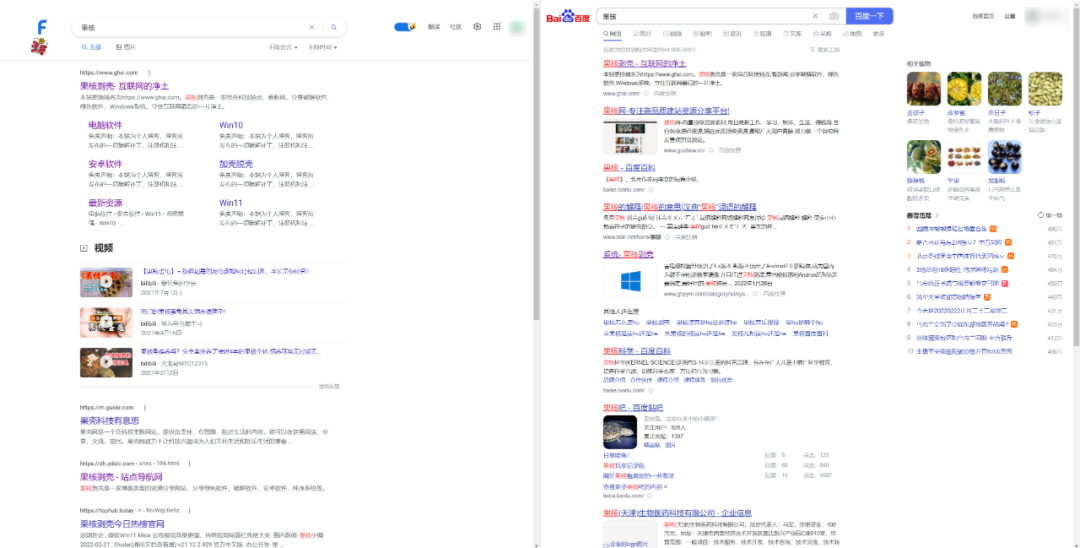Select the 资讯 tab in Baidu
The width and height of the screenshot is (1080, 548).
pos(732,33)
